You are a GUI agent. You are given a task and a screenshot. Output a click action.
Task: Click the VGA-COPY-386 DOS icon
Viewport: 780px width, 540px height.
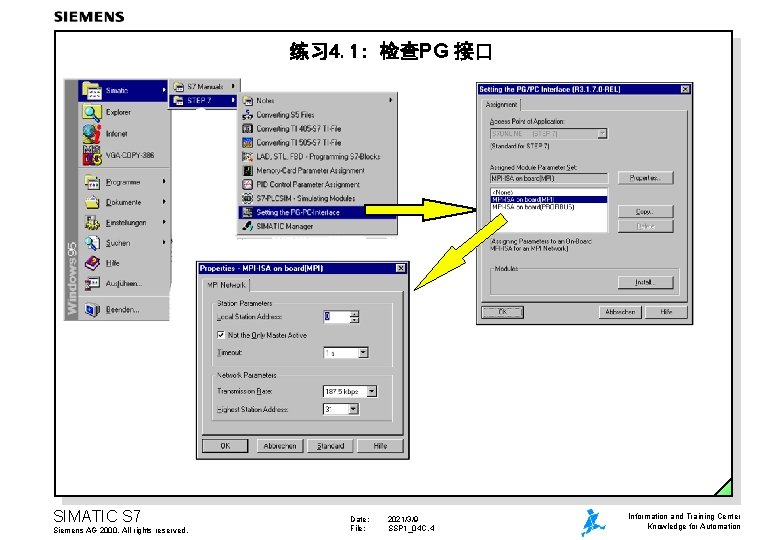92,155
